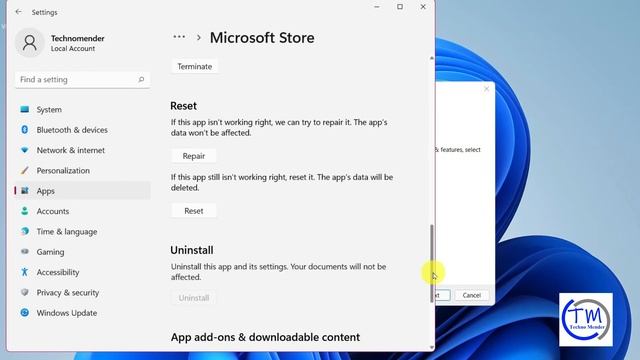Click the Windows Update sync icon
This screenshot has width=640, height=360.
point(24,313)
